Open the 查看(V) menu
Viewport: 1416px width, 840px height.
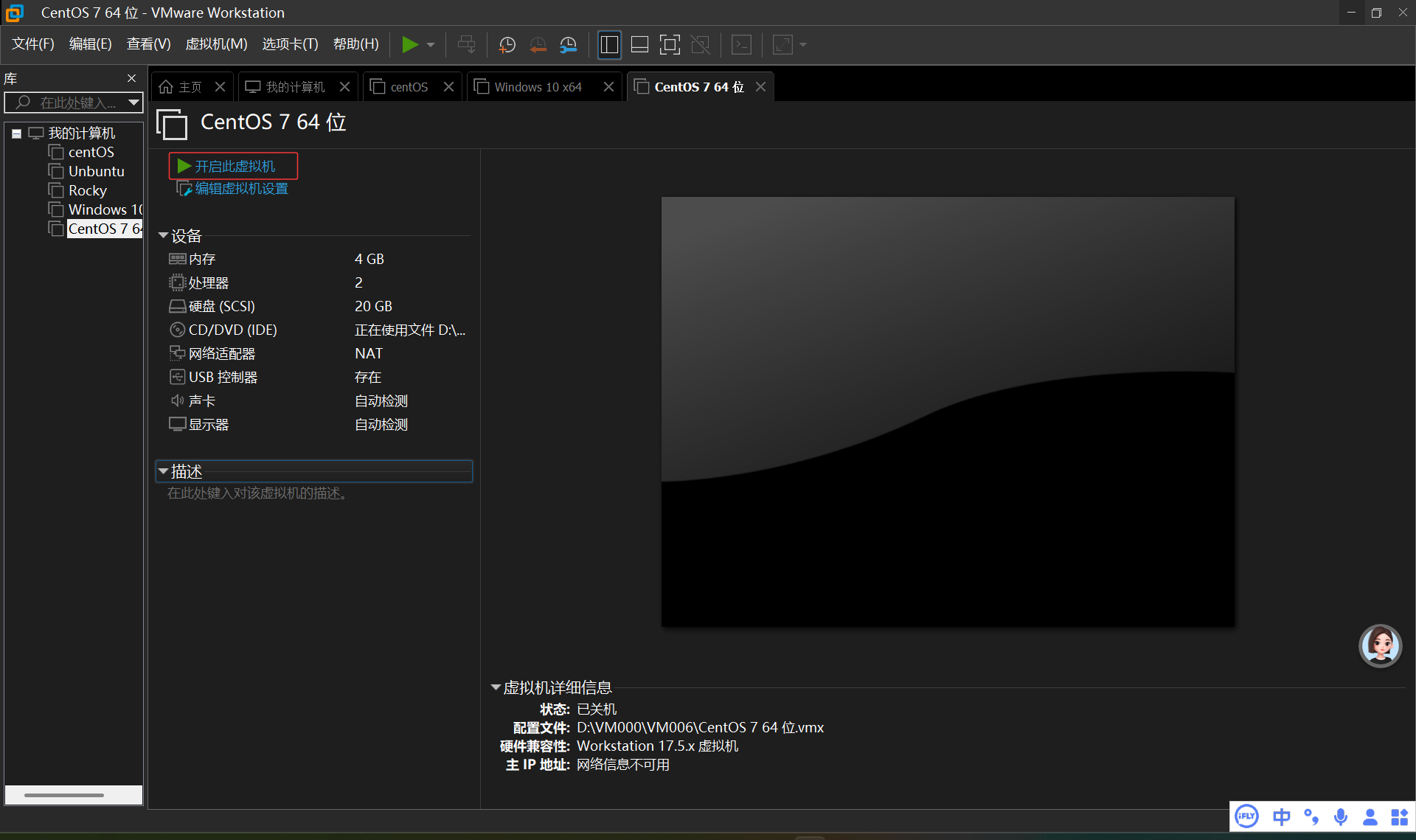[x=148, y=44]
